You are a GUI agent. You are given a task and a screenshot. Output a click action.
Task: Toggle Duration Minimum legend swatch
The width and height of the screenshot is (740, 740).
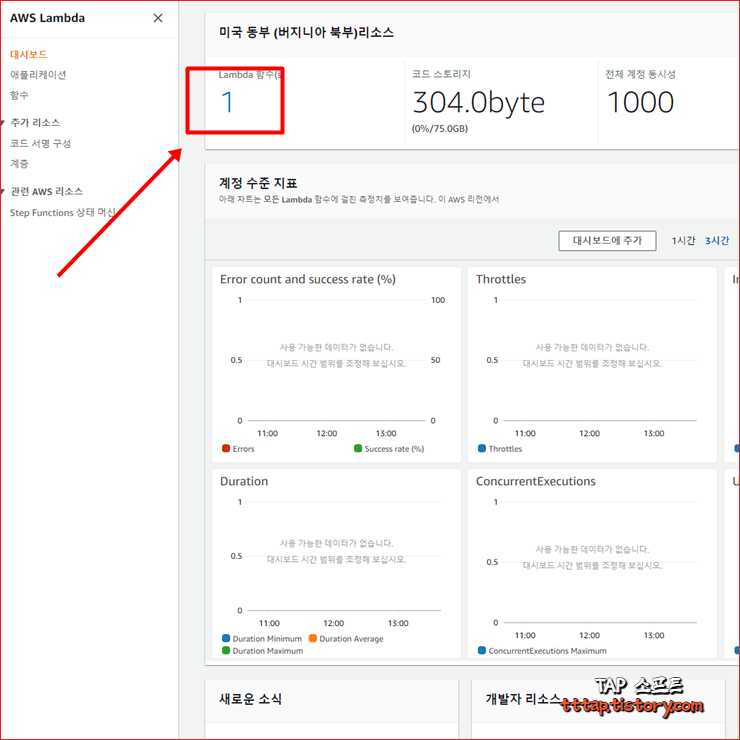(x=226, y=639)
